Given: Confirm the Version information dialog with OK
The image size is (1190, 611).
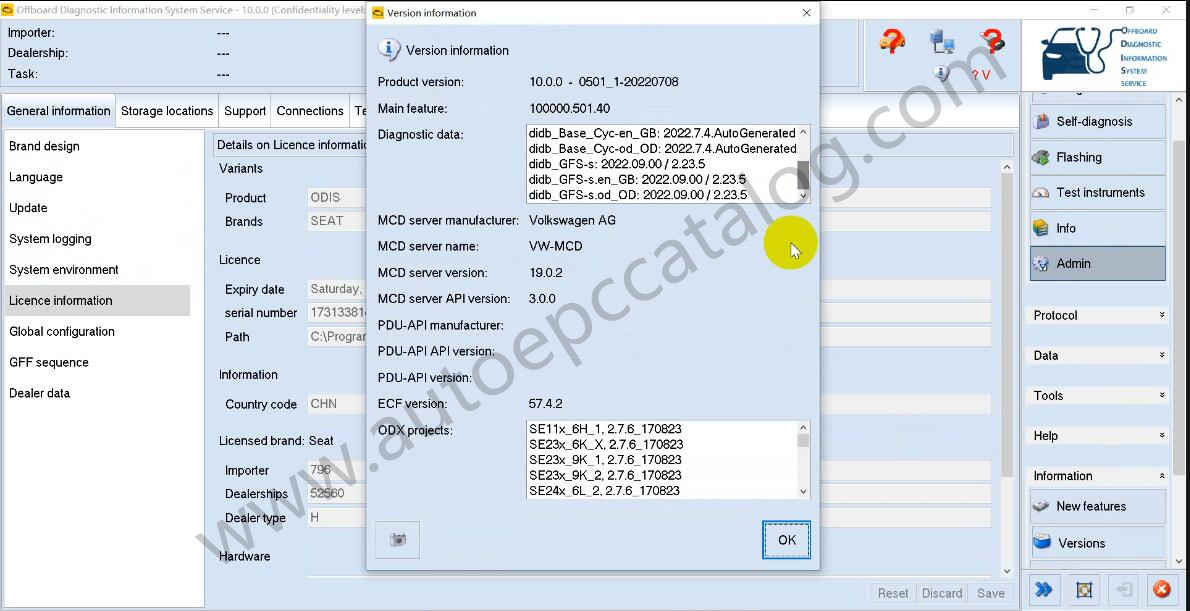Looking at the screenshot, I should pos(787,540).
